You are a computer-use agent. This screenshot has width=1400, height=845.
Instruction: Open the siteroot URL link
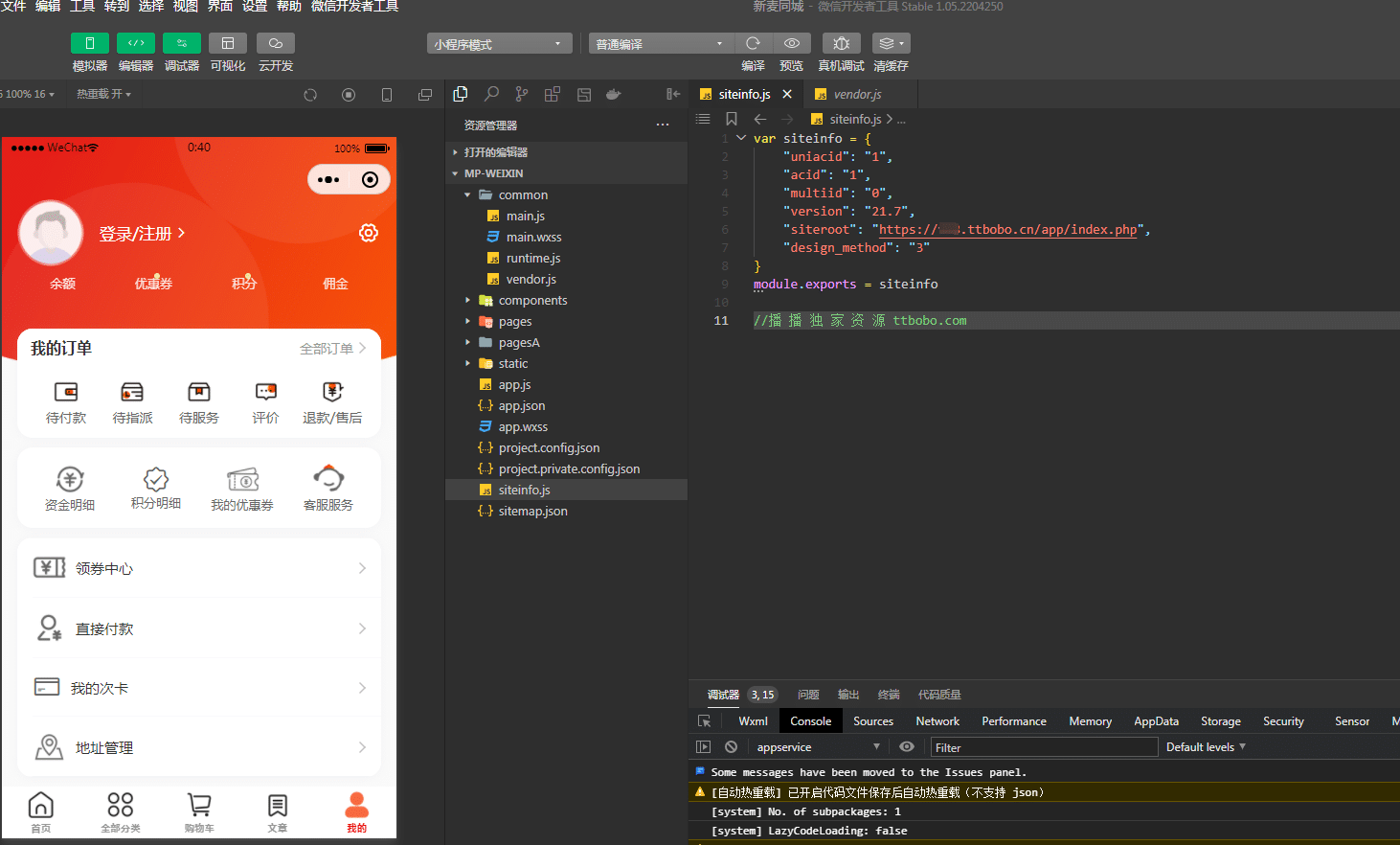coord(1008,230)
